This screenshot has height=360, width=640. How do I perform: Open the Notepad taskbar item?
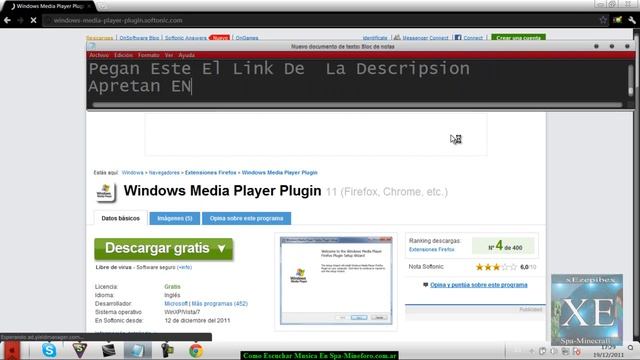pos(138,351)
